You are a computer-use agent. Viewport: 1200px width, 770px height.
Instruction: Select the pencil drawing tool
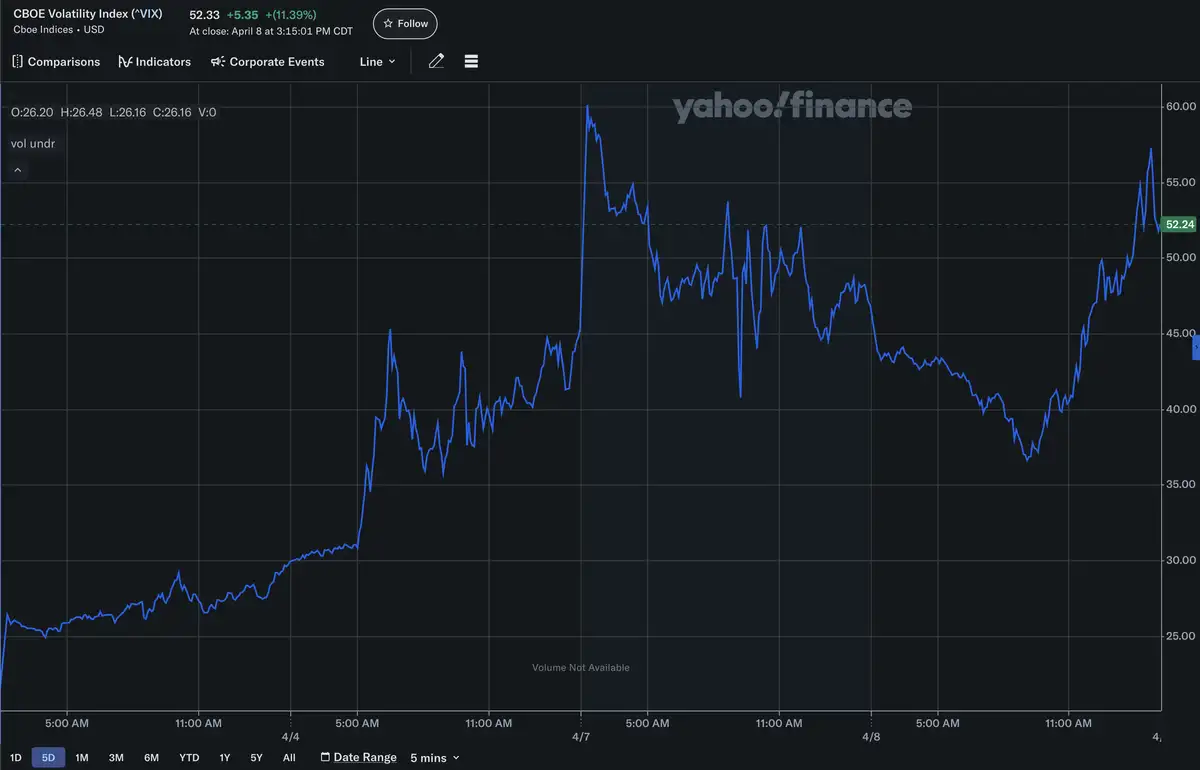[436, 62]
